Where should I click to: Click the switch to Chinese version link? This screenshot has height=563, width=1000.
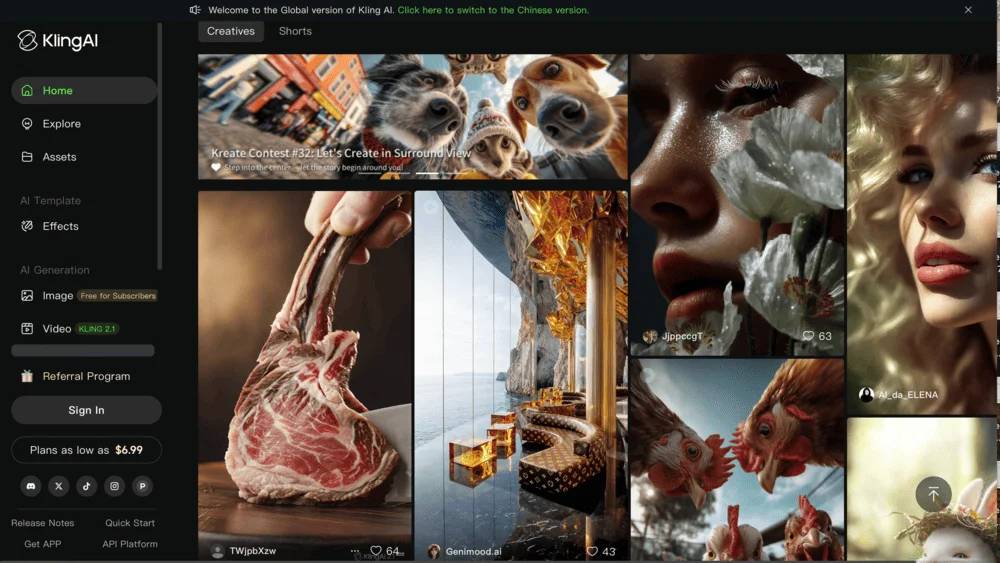(493, 10)
